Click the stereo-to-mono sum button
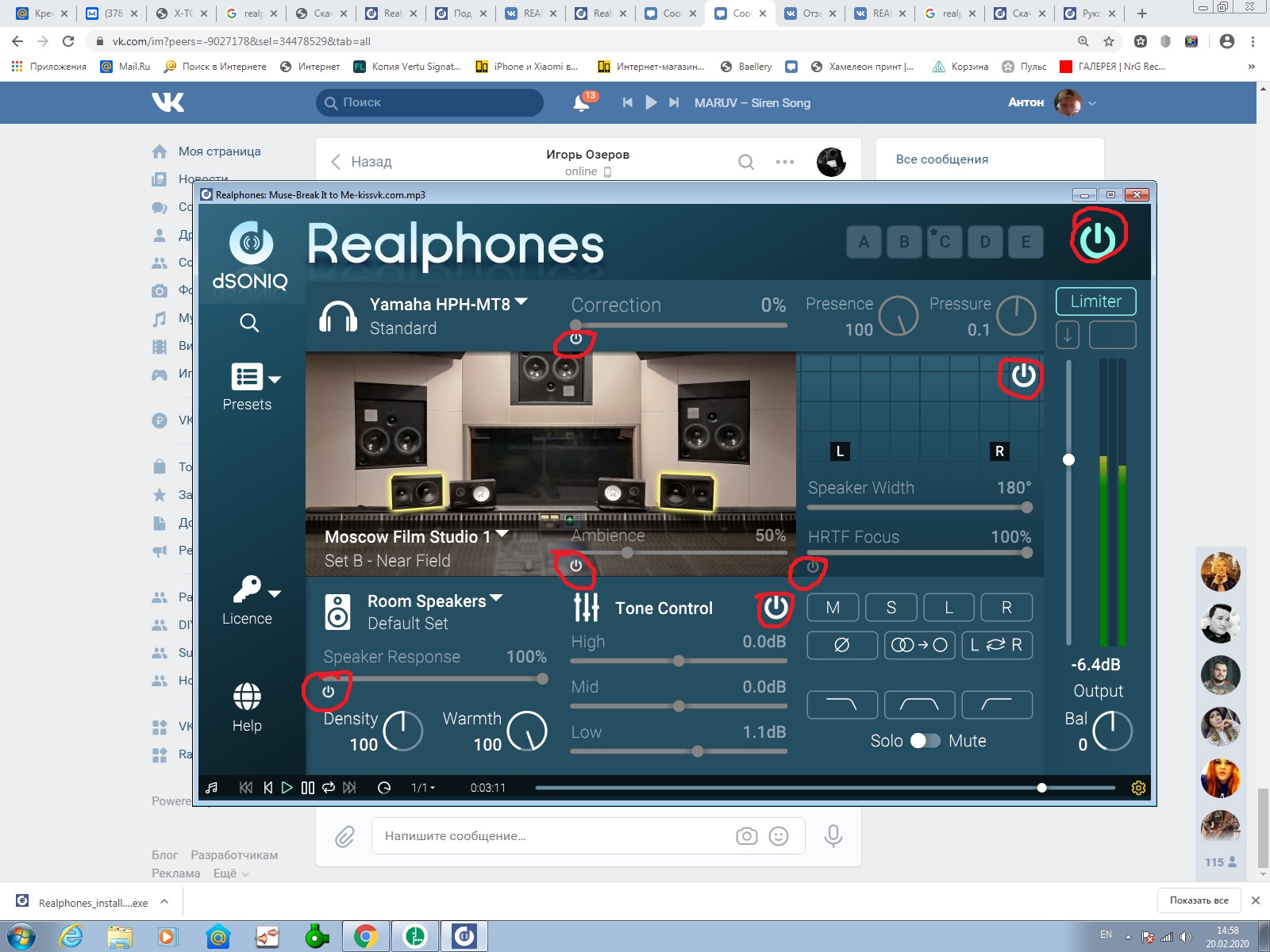Viewport: 1270px width, 952px height. 920,645
